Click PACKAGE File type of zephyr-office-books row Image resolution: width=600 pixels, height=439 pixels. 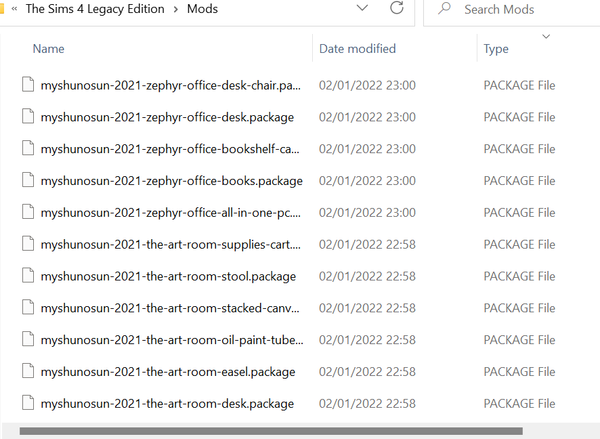pyautogui.click(x=519, y=181)
